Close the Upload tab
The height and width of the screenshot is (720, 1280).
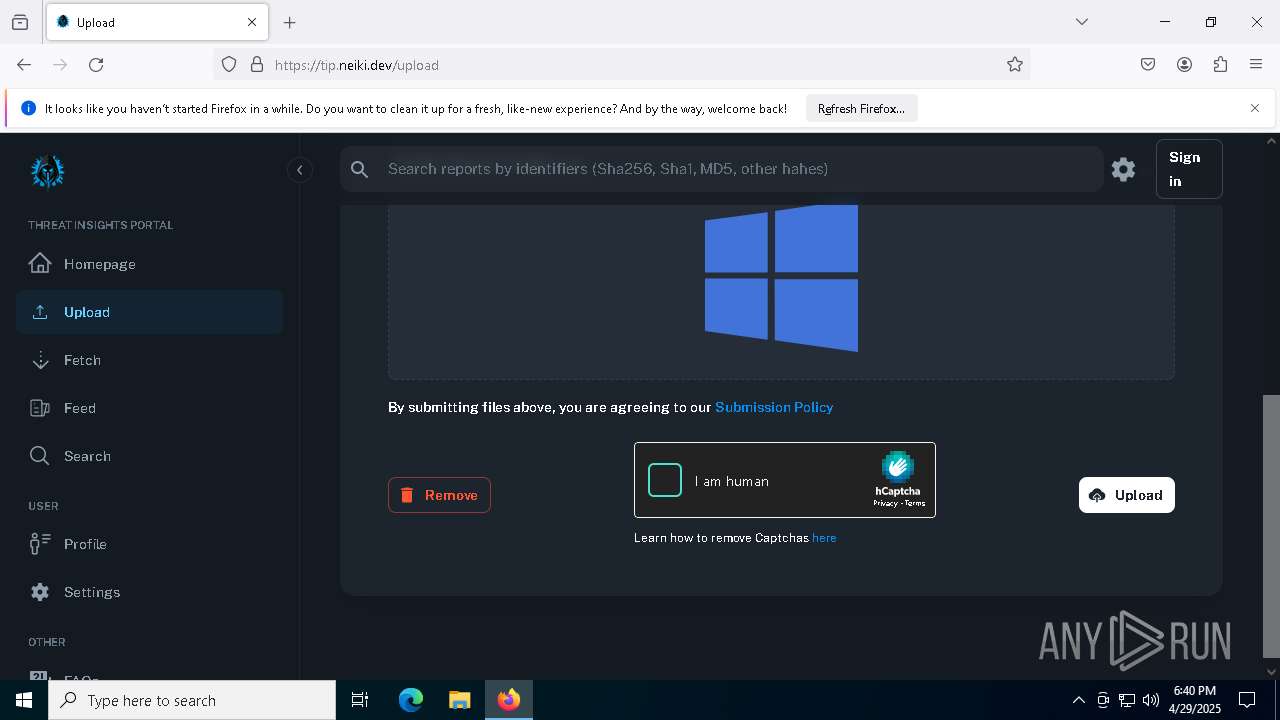pos(252,22)
